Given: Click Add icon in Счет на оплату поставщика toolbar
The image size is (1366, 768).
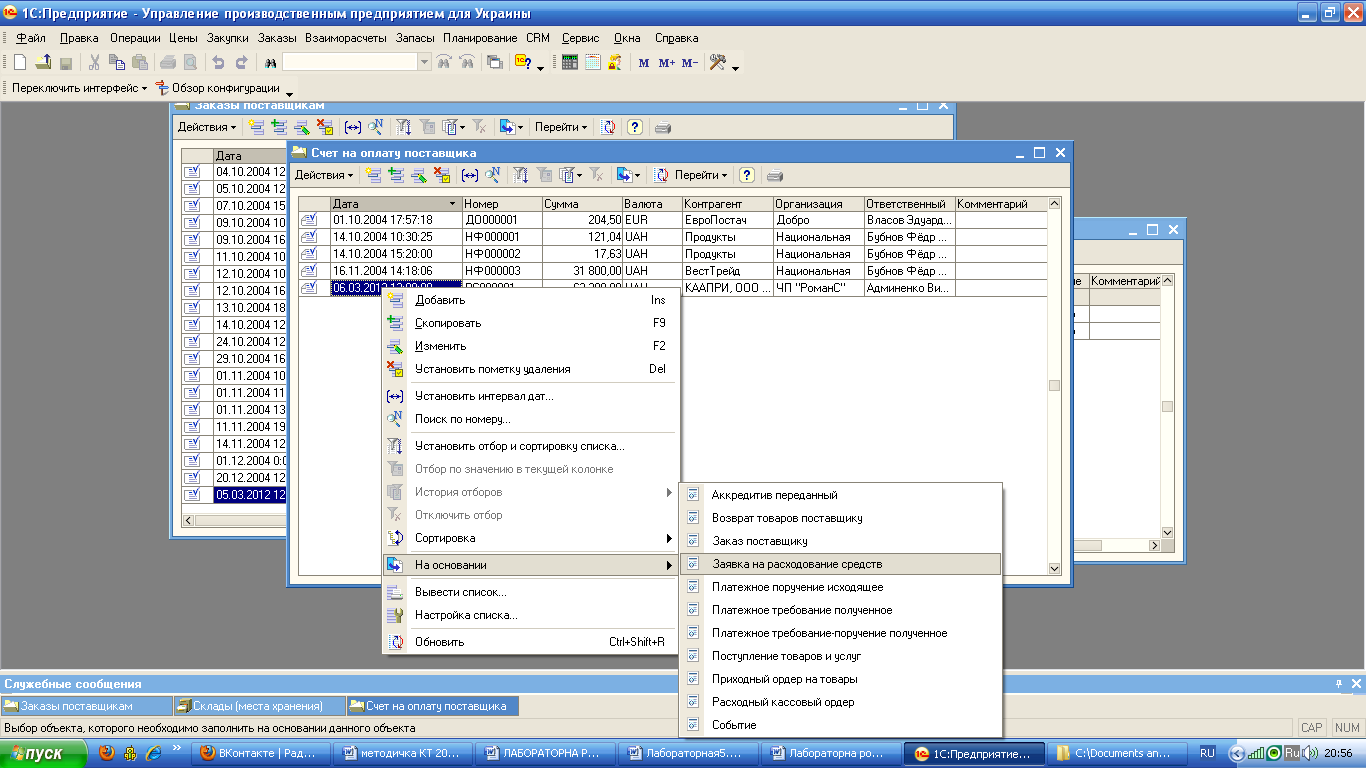Looking at the screenshot, I should coord(373,175).
